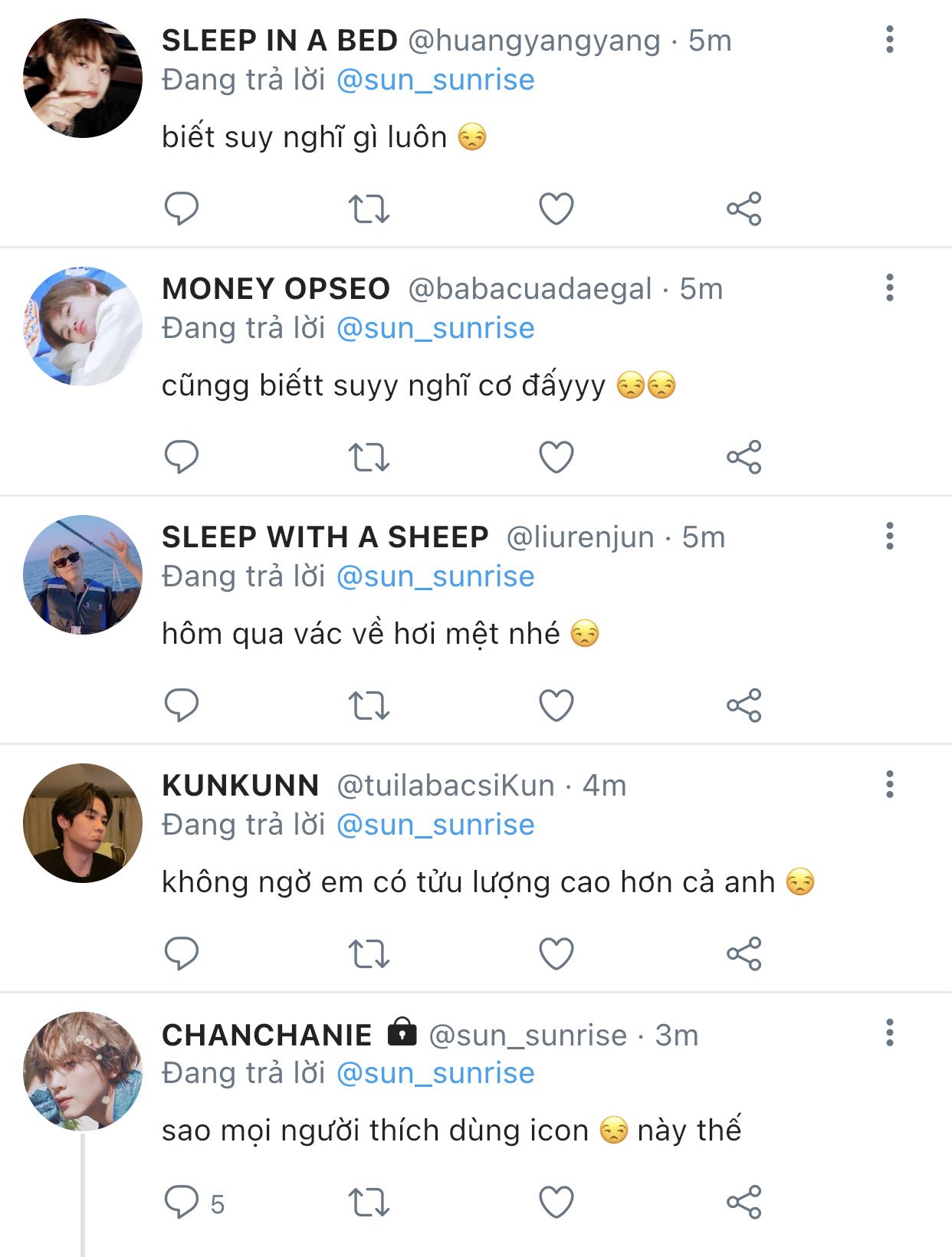View the SLEEP WITH A SHEEP profile picture

tap(83, 575)
